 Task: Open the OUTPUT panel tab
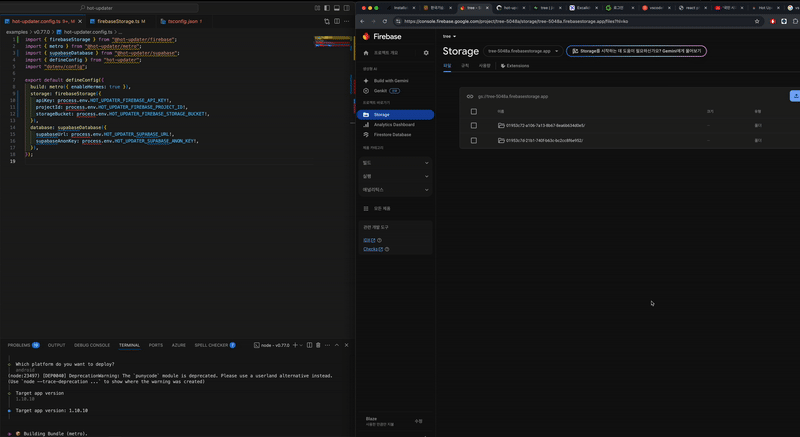tap(57, 345)
